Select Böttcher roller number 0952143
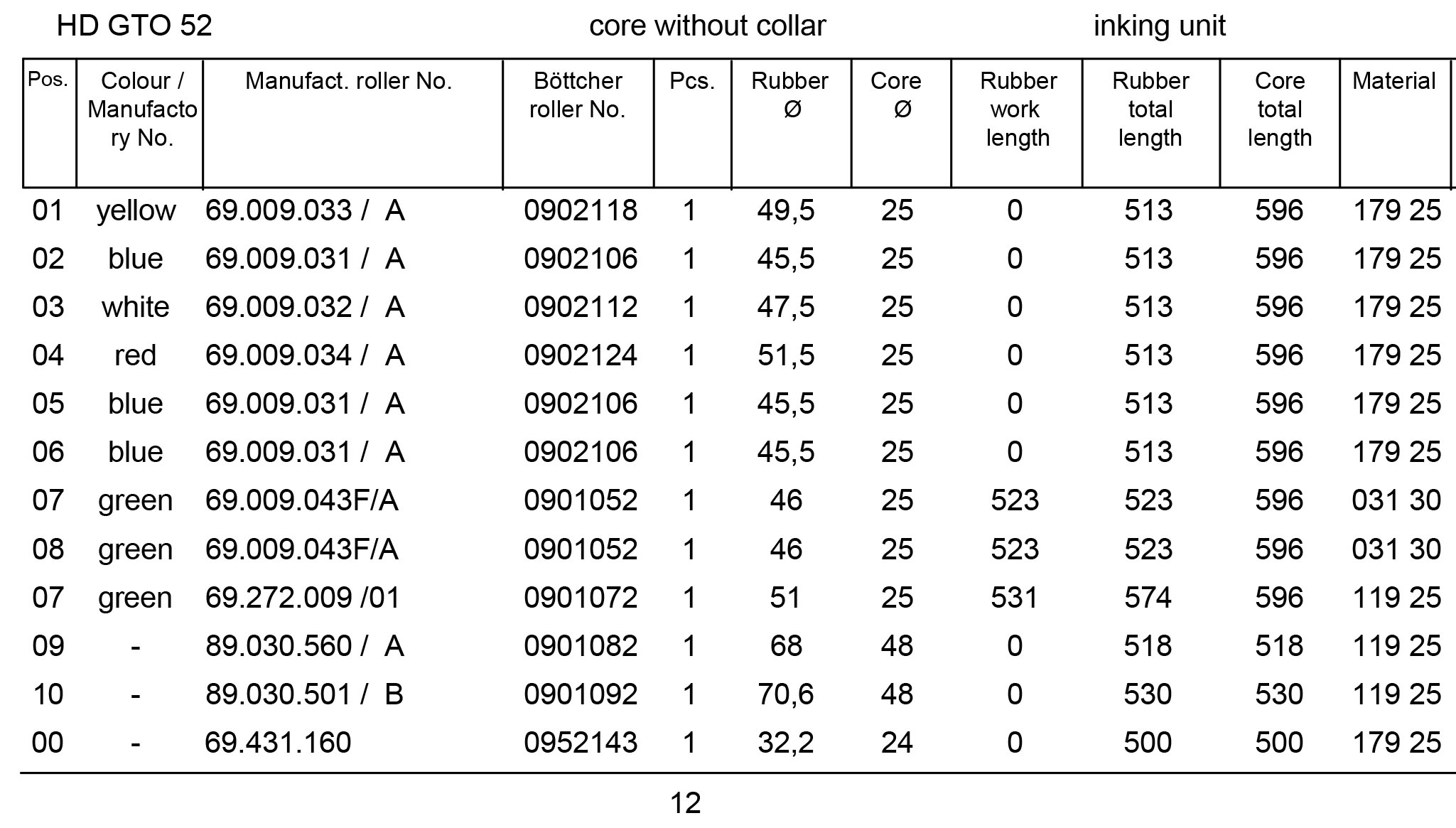This screenshot has height=828, width=1456. tap(580, 743)
